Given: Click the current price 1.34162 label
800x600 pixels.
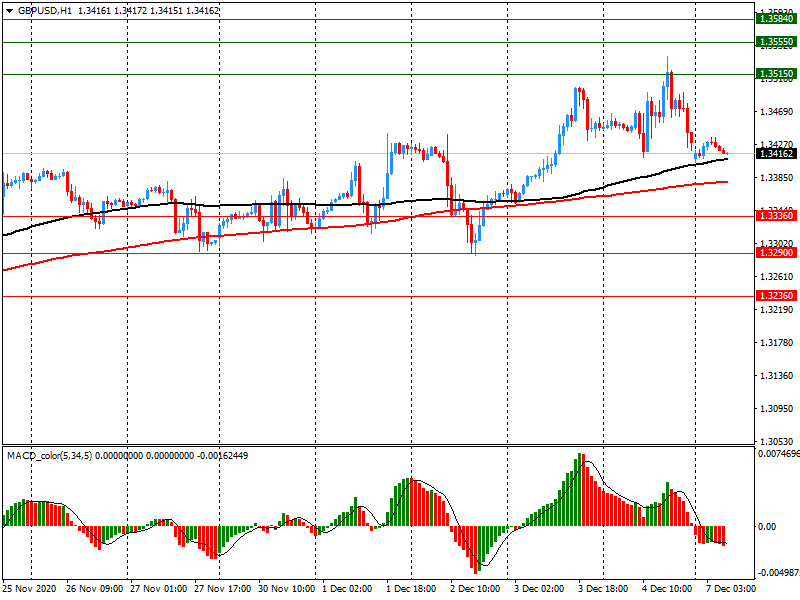Looking at the screenshot, I should click(777, 153).
